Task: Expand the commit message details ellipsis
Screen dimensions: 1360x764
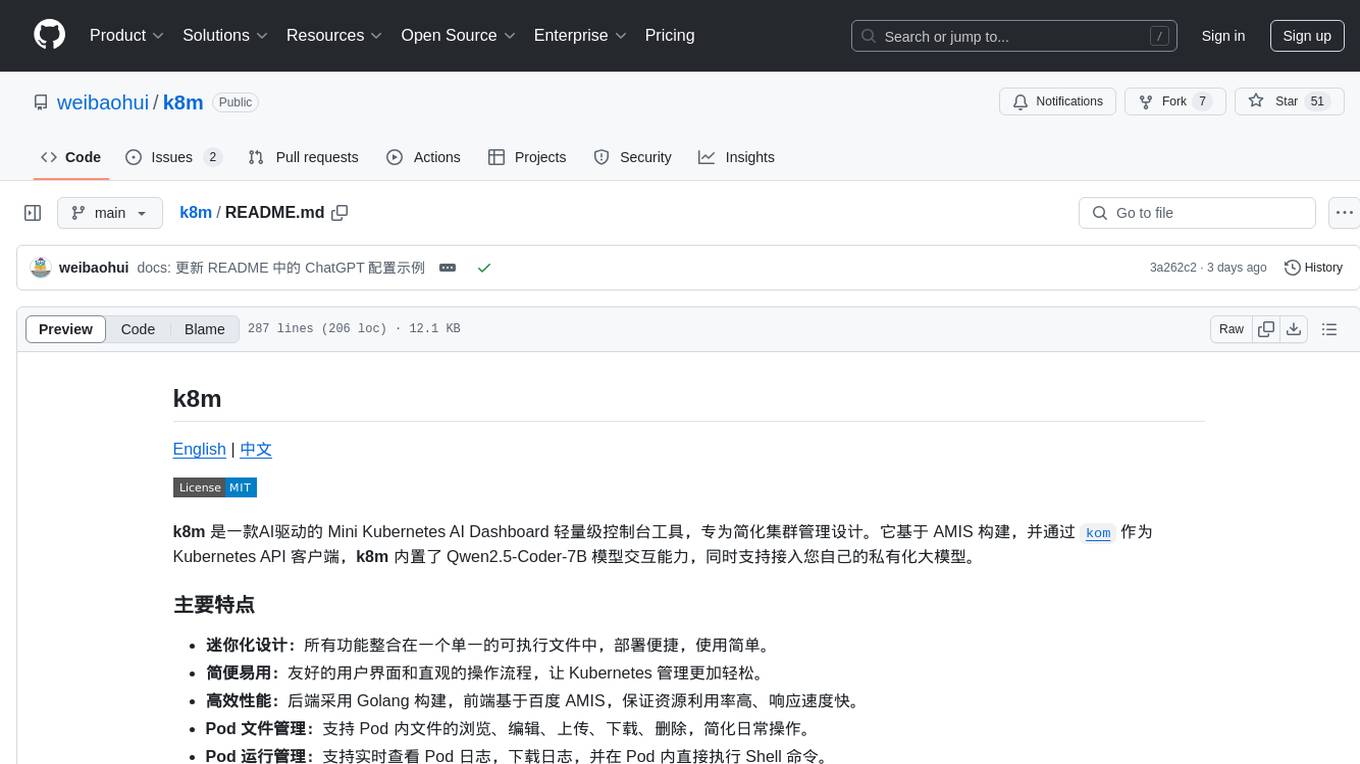Action: (448, 267)
